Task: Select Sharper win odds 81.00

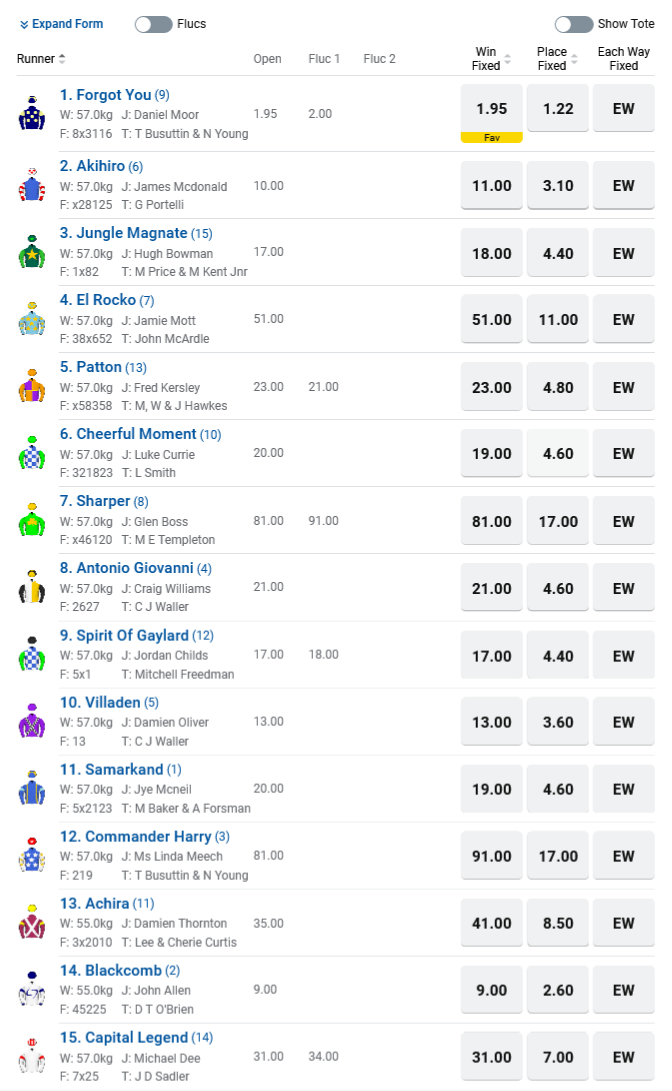Action: (x=491, y=521)
